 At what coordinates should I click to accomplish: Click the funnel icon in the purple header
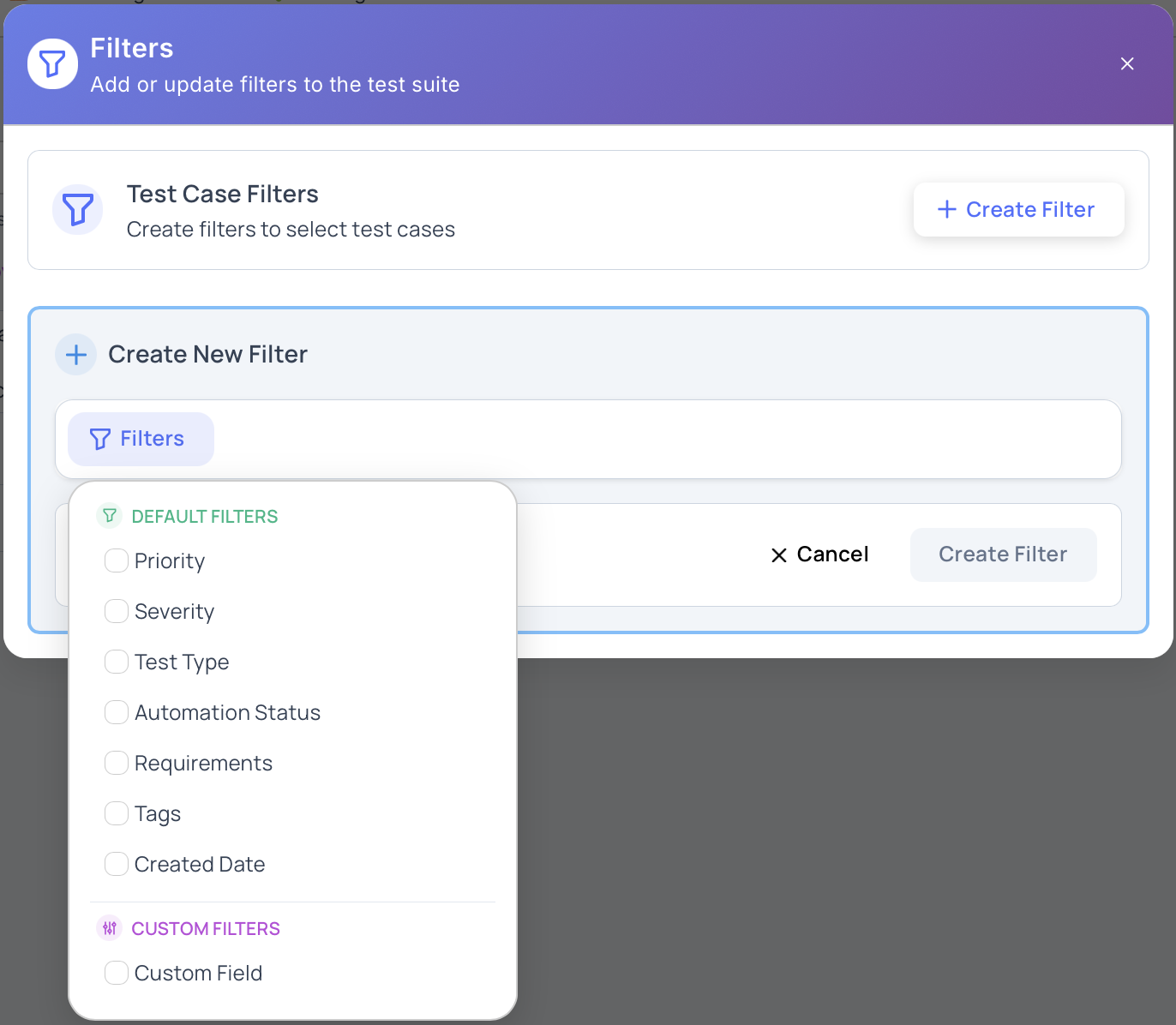pos(51,63)
